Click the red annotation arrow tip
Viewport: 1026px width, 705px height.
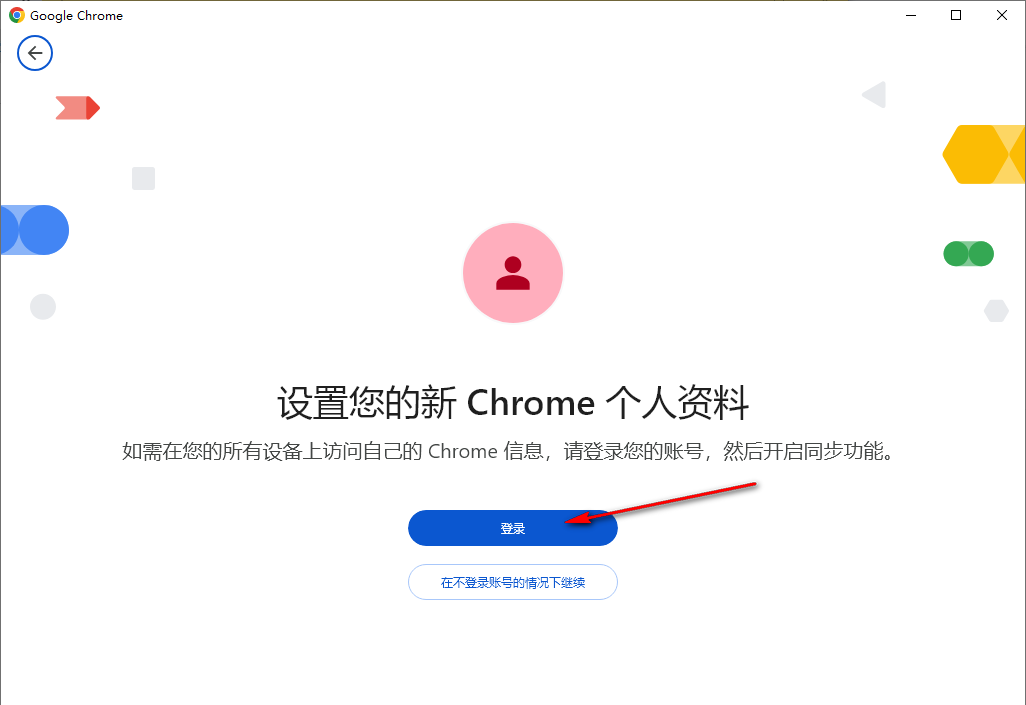click(x=567, y=521)
